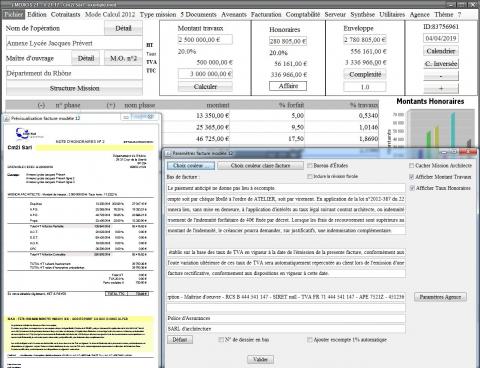The width and height of the screenshot is (480, 368).
Task: Open the Utilitaires menu
Action: [392, 14]
